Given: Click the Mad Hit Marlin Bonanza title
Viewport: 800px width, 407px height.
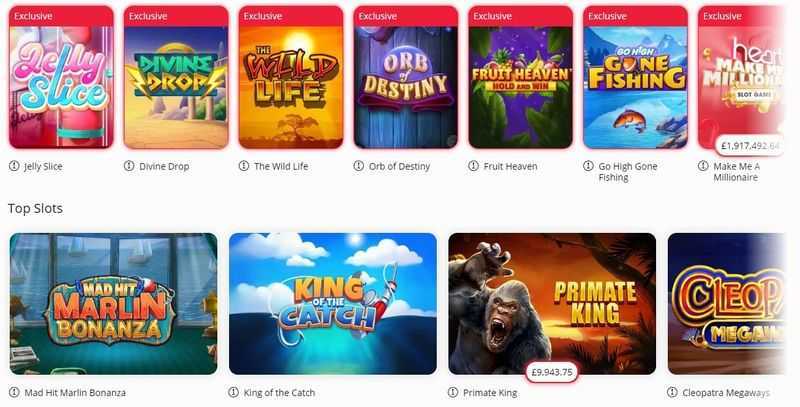Looking at the screenshot, I should click(75, 393).
